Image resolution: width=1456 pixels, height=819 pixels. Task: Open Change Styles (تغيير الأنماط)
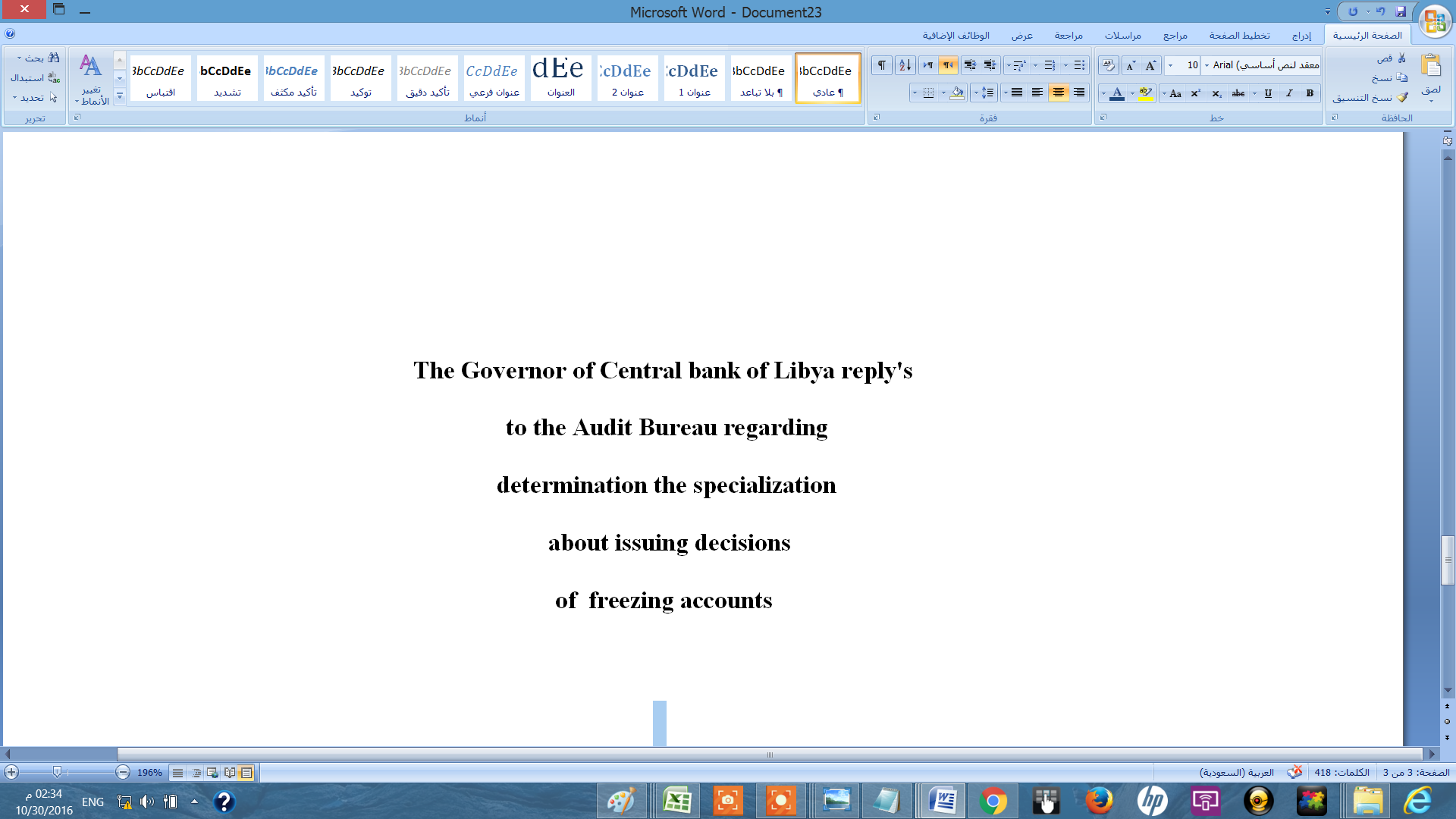92,79
